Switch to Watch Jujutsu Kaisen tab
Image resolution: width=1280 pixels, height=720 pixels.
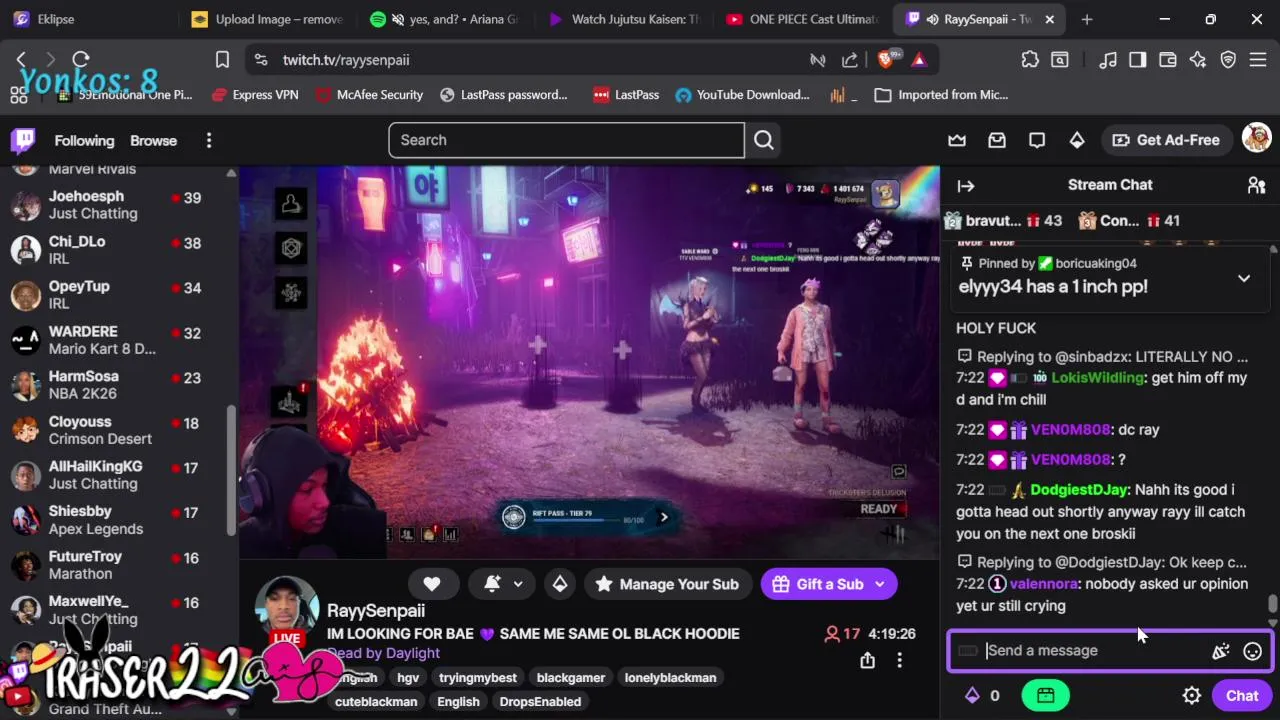click(625, 19)
